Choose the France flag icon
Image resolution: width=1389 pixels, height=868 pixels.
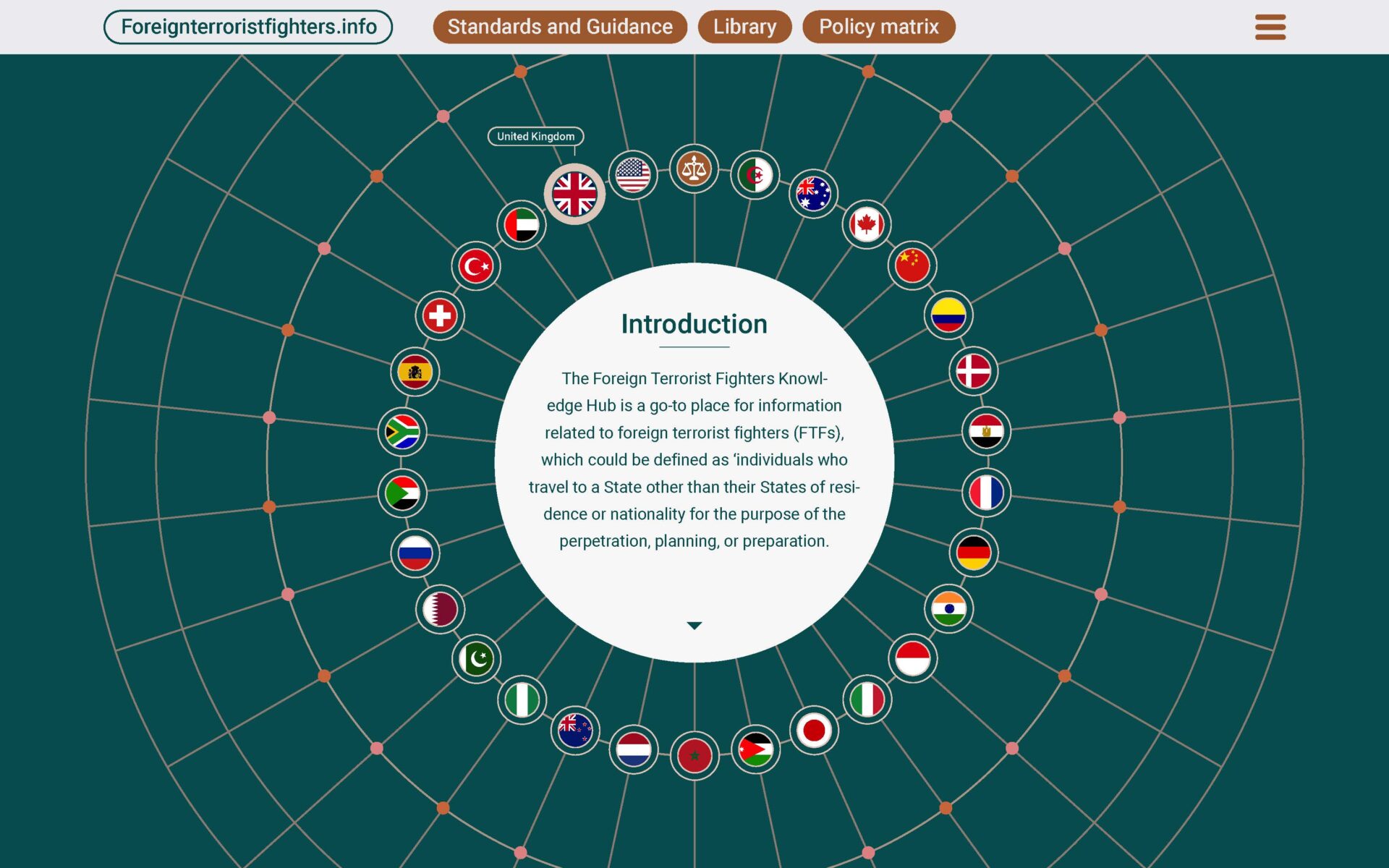coord(986,493)
